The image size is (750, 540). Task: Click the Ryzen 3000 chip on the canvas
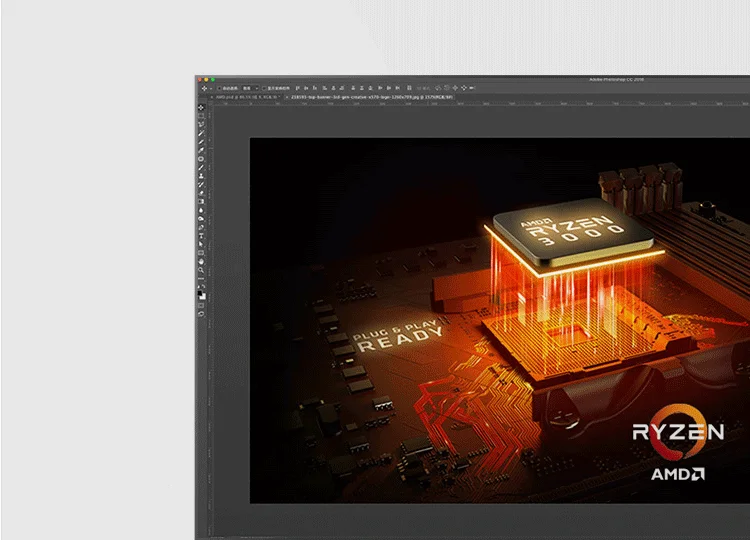point(570,228)
